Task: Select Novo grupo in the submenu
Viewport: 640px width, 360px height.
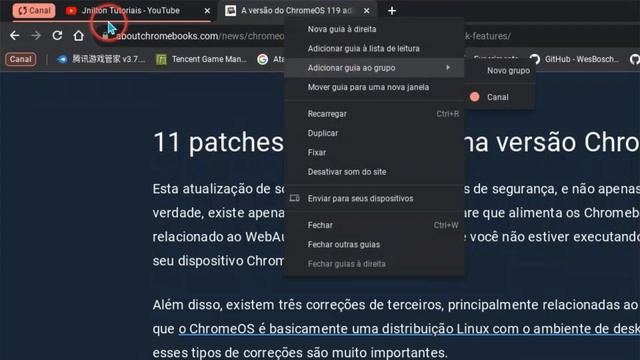Action: click(500, 71)
